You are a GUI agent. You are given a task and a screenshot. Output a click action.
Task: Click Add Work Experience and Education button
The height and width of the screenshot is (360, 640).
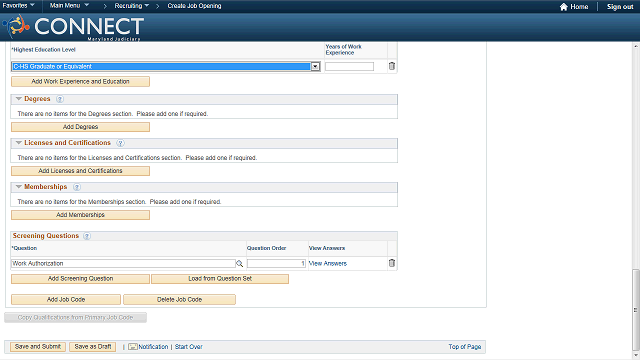tap(80, 82)
